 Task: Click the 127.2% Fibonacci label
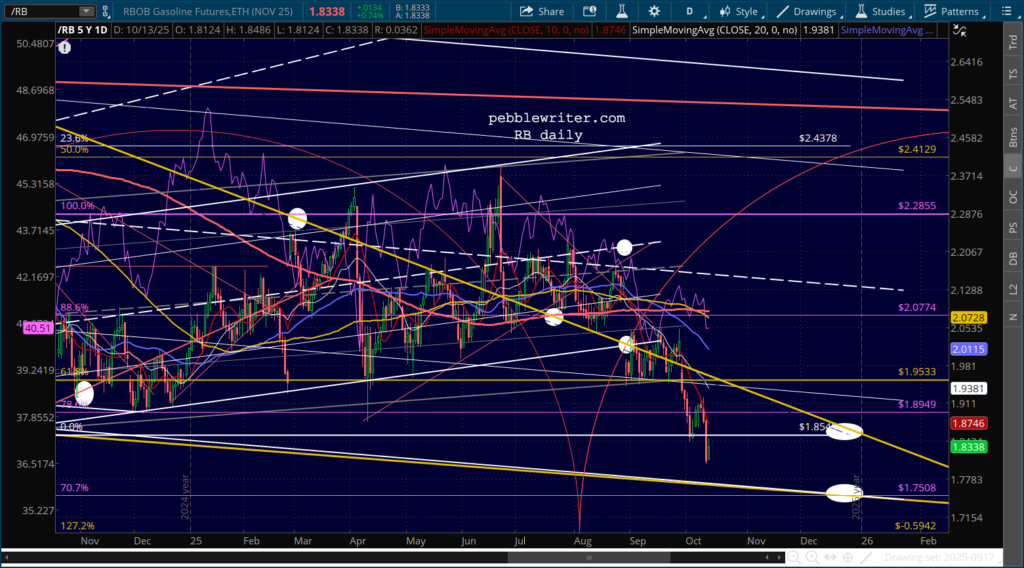pyautogui.click(x=77, y=526)
